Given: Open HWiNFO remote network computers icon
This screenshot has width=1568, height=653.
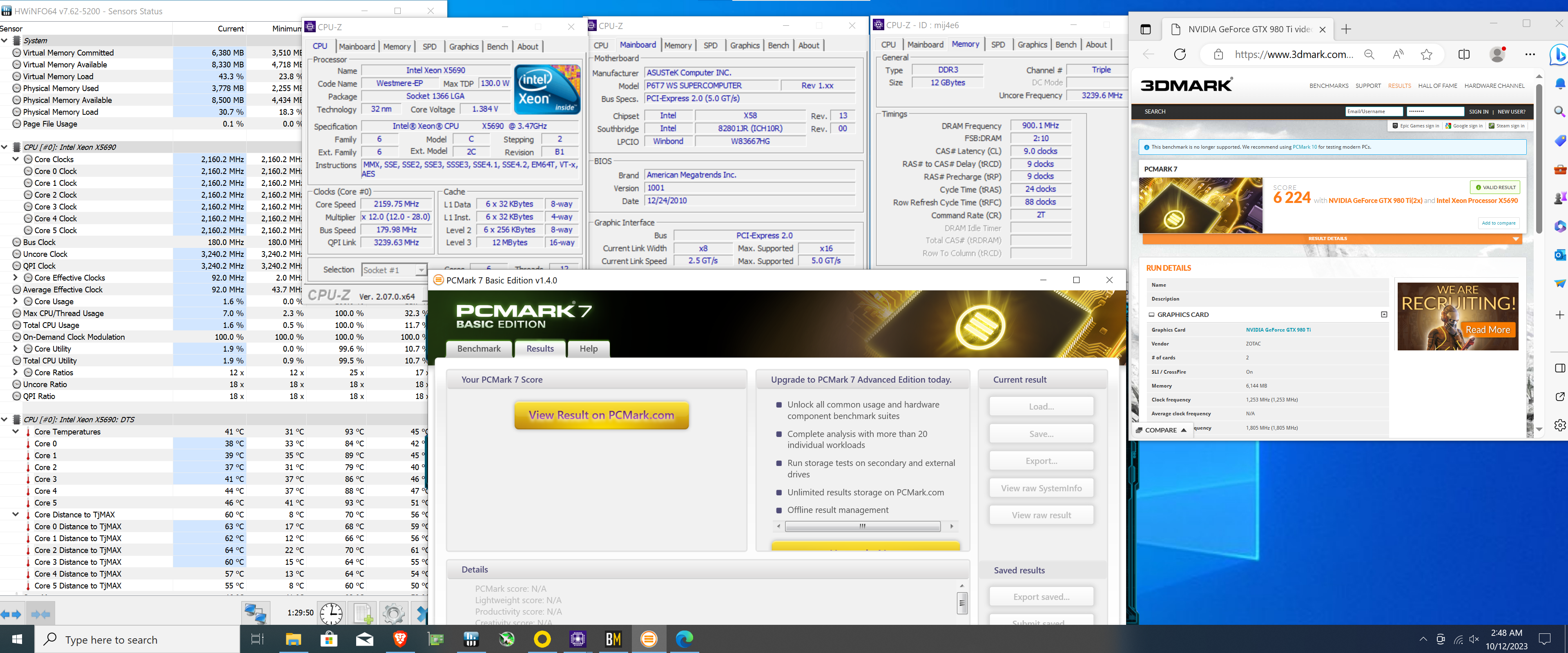Looking at the screenshot, I should (x=256, y=613).
